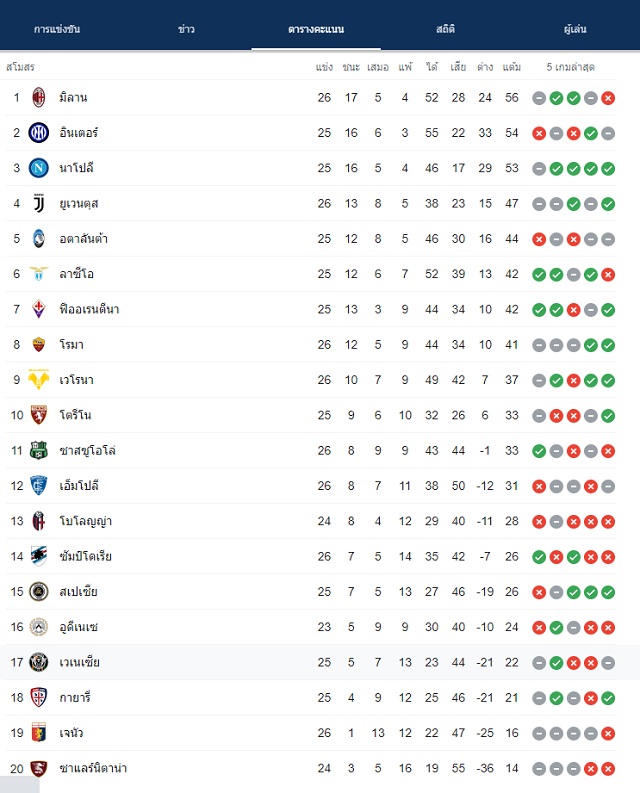Switch to the ผู้เล่น tab

point(575,29)
